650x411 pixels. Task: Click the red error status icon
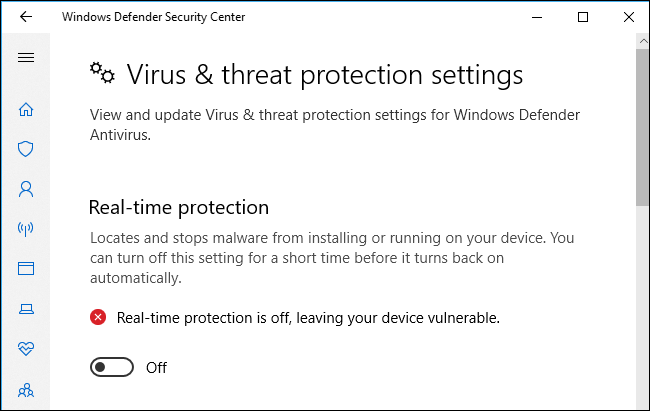(x=98, y=317)
